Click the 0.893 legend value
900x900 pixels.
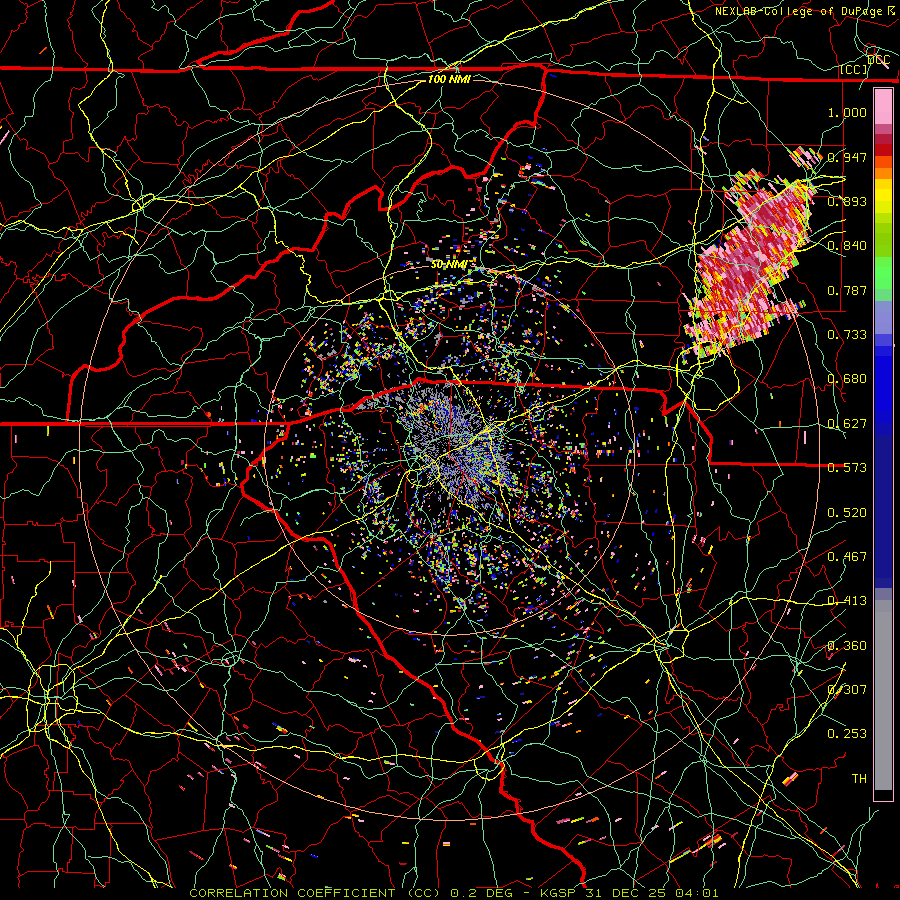847,201
